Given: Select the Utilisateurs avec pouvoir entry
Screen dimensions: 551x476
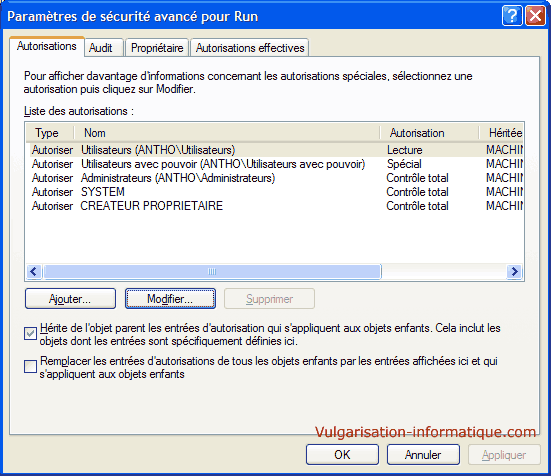Looking at the screenshot, I should click(x=274, y=164).
